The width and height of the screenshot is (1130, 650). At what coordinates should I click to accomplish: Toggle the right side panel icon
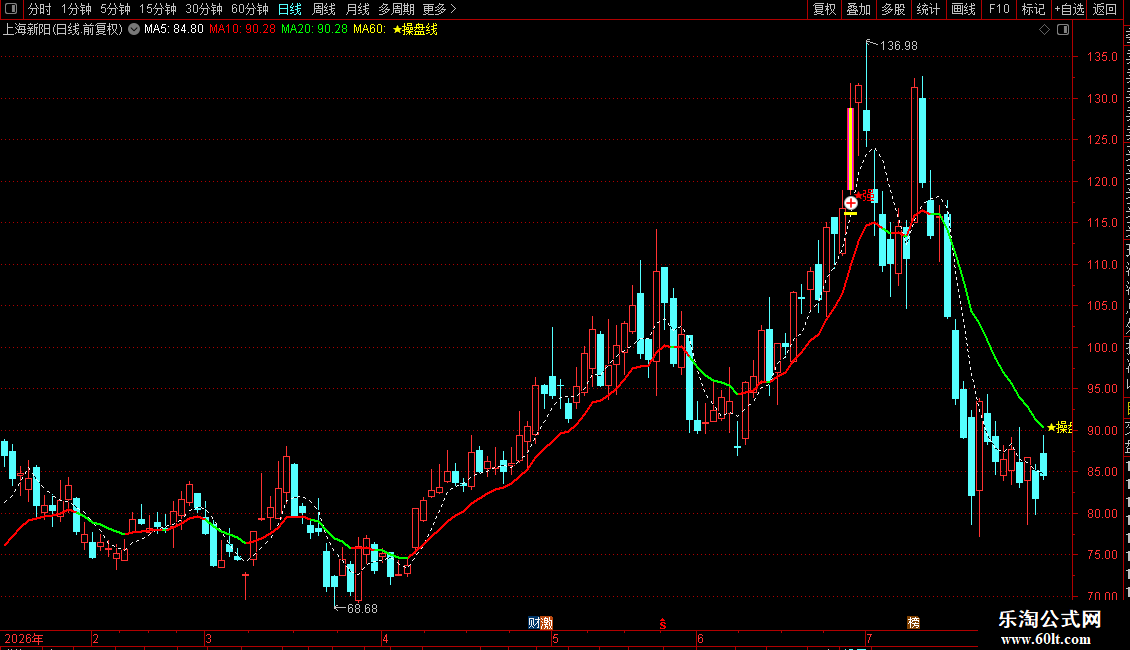pos(1063,30)
